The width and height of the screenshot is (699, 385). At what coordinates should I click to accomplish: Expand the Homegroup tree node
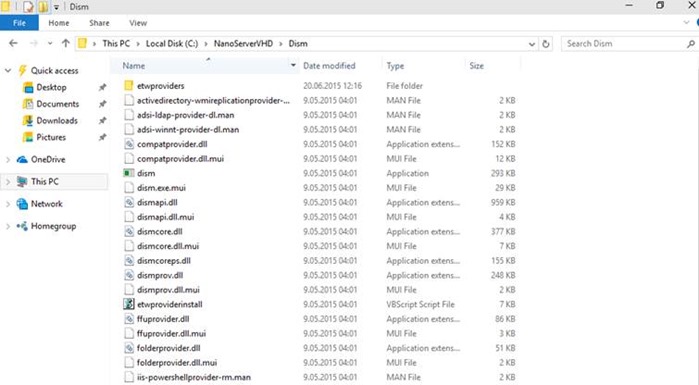(8, 226)
